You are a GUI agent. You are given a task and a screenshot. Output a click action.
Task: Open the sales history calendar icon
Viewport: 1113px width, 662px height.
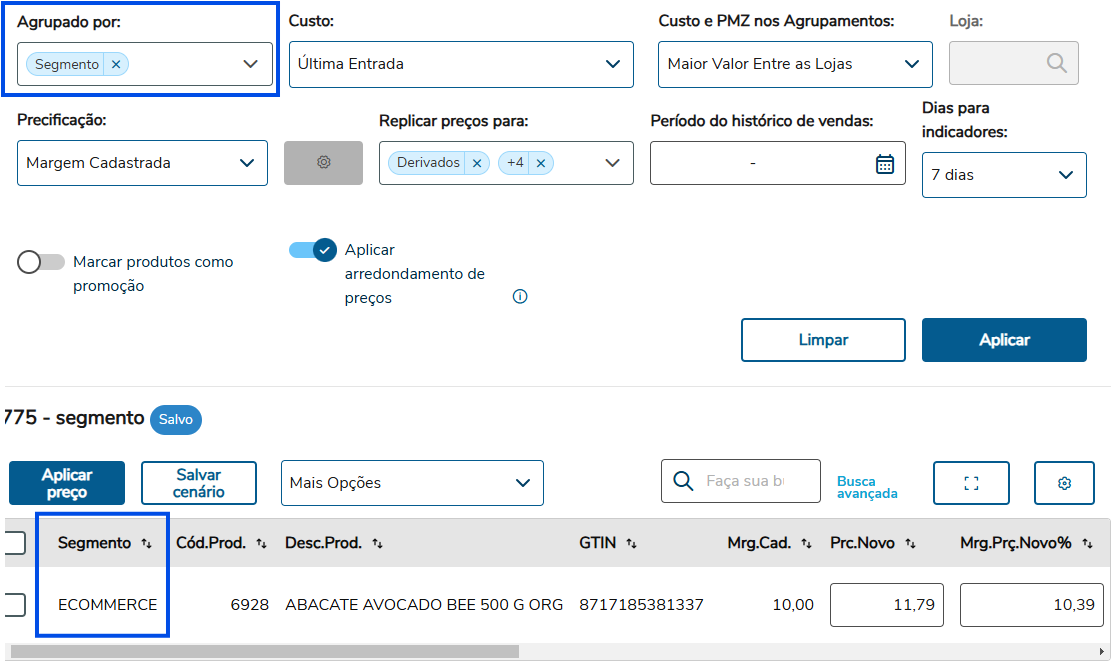tap(884, 164)
